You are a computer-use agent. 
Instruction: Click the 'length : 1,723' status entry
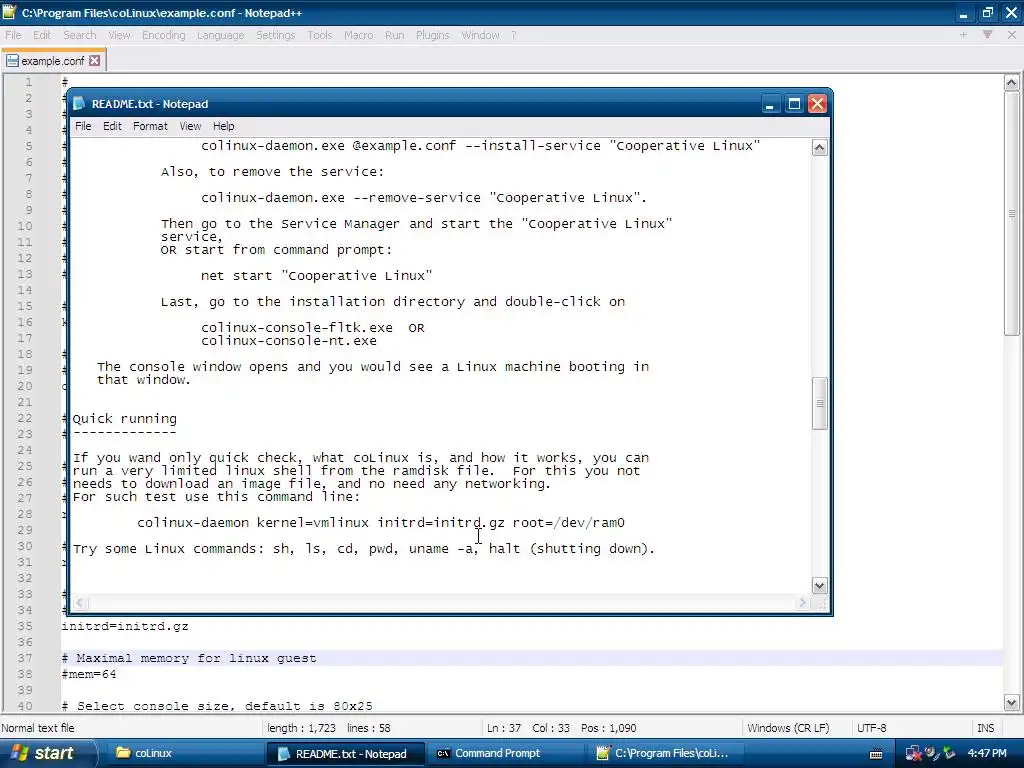(301, 728)
